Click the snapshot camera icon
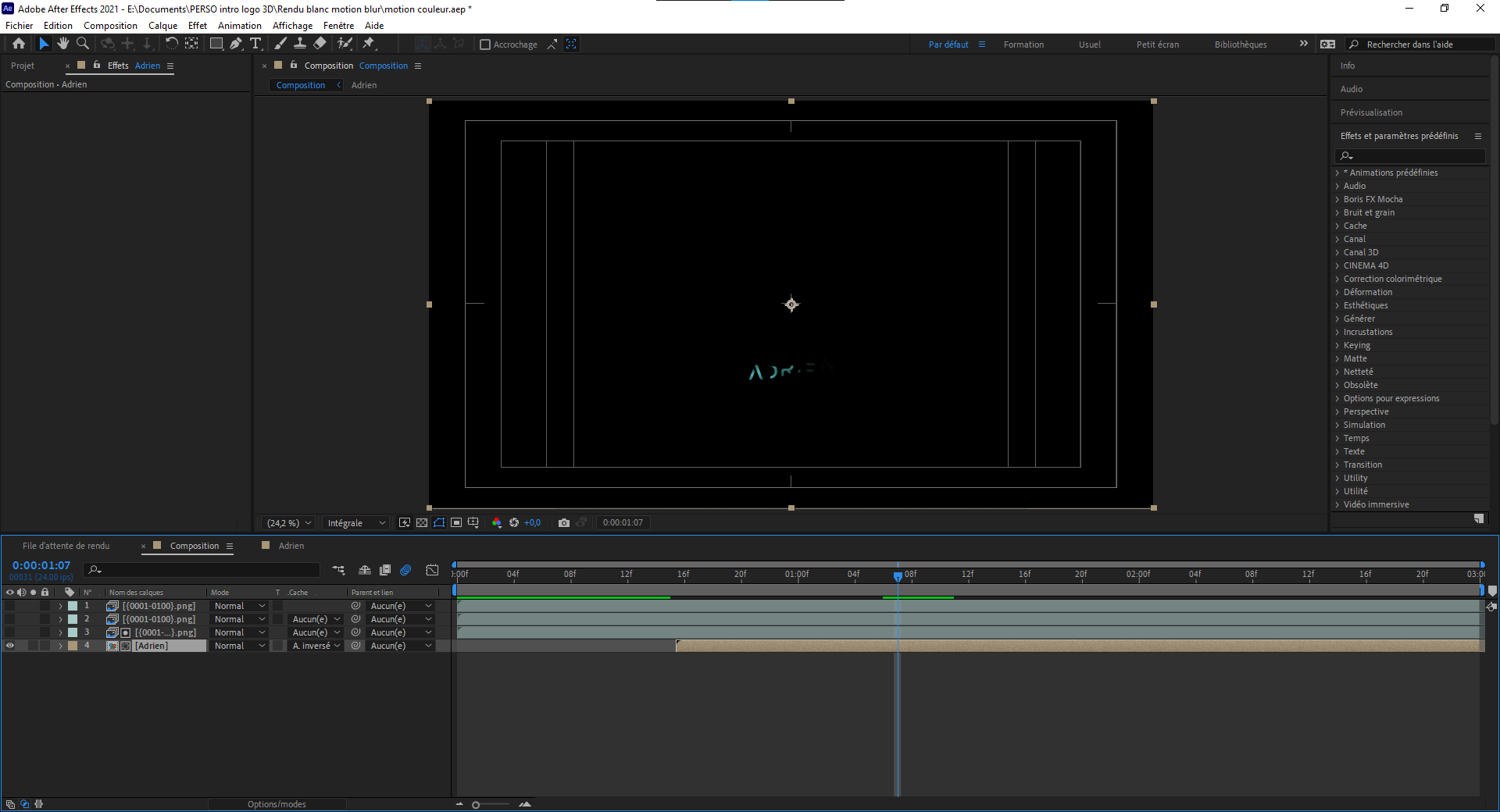The height and width of the screenshot is (812, 1500). [564, 523]
